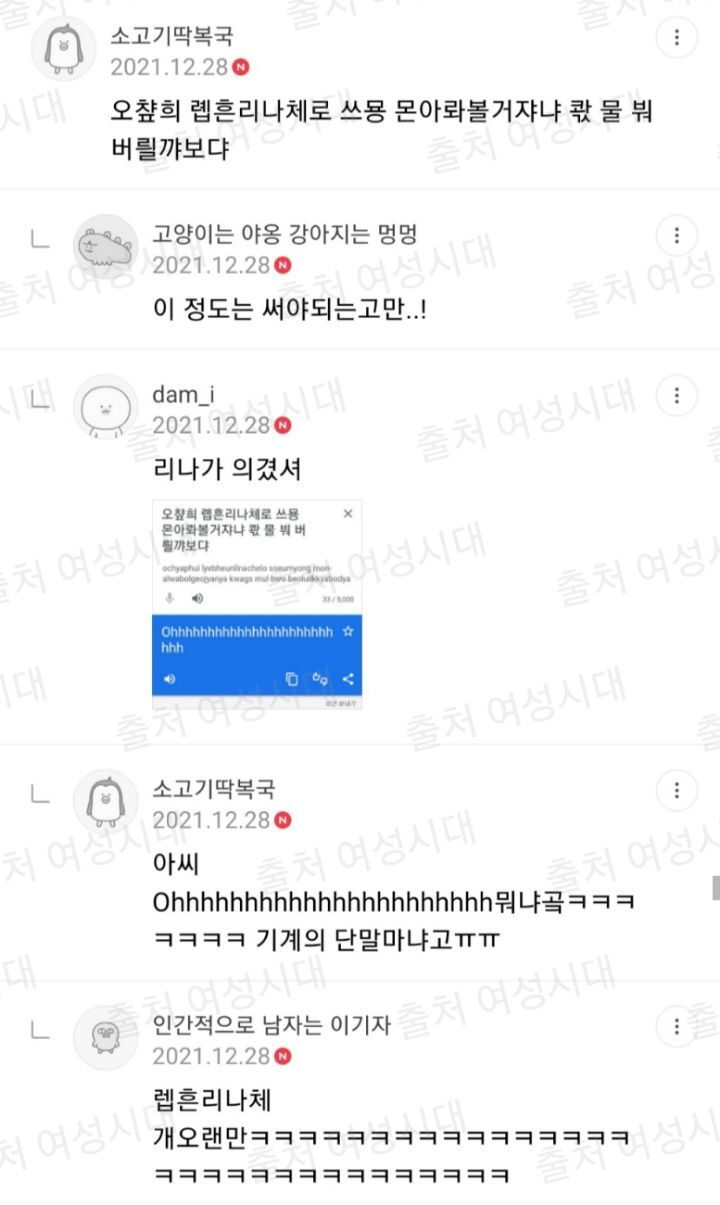
Task: Open the three-dot menu on 고양이는 야옹 강아지는 멍멍's reply
Action: [x=677, y=236]
